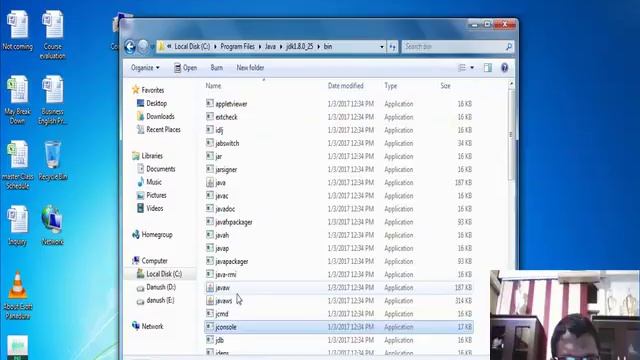Toggle the preview pane button
The width and height of the screenshot is (640, 360).
point(488,68)
